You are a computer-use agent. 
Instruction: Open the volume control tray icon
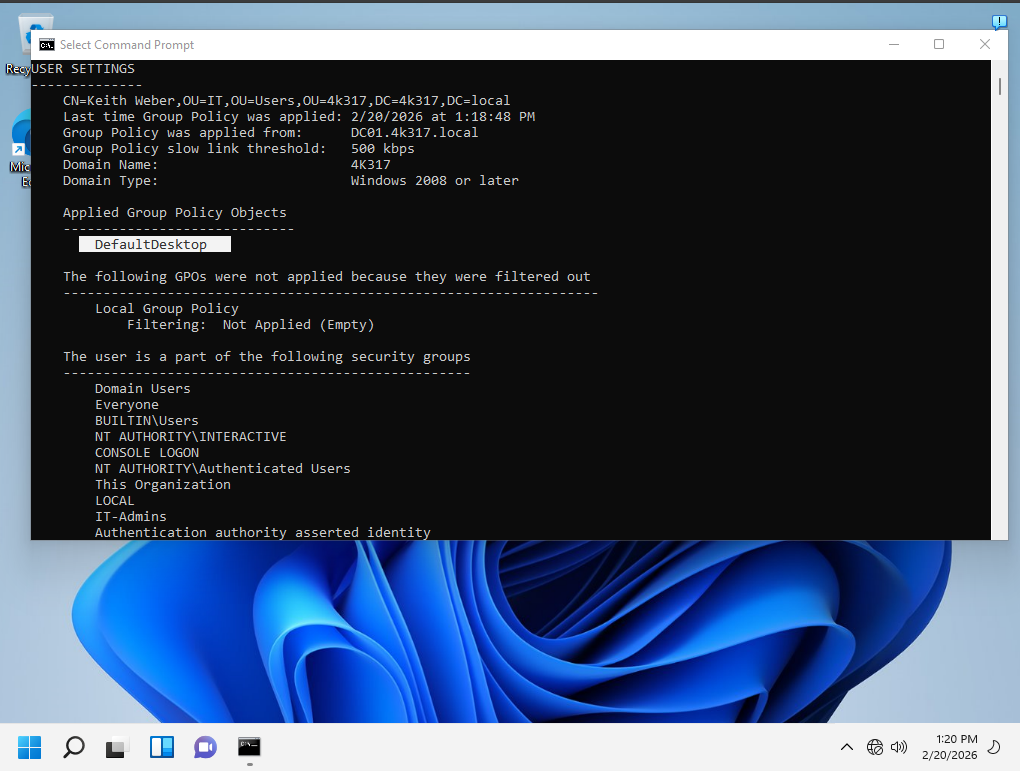point(898,747)
